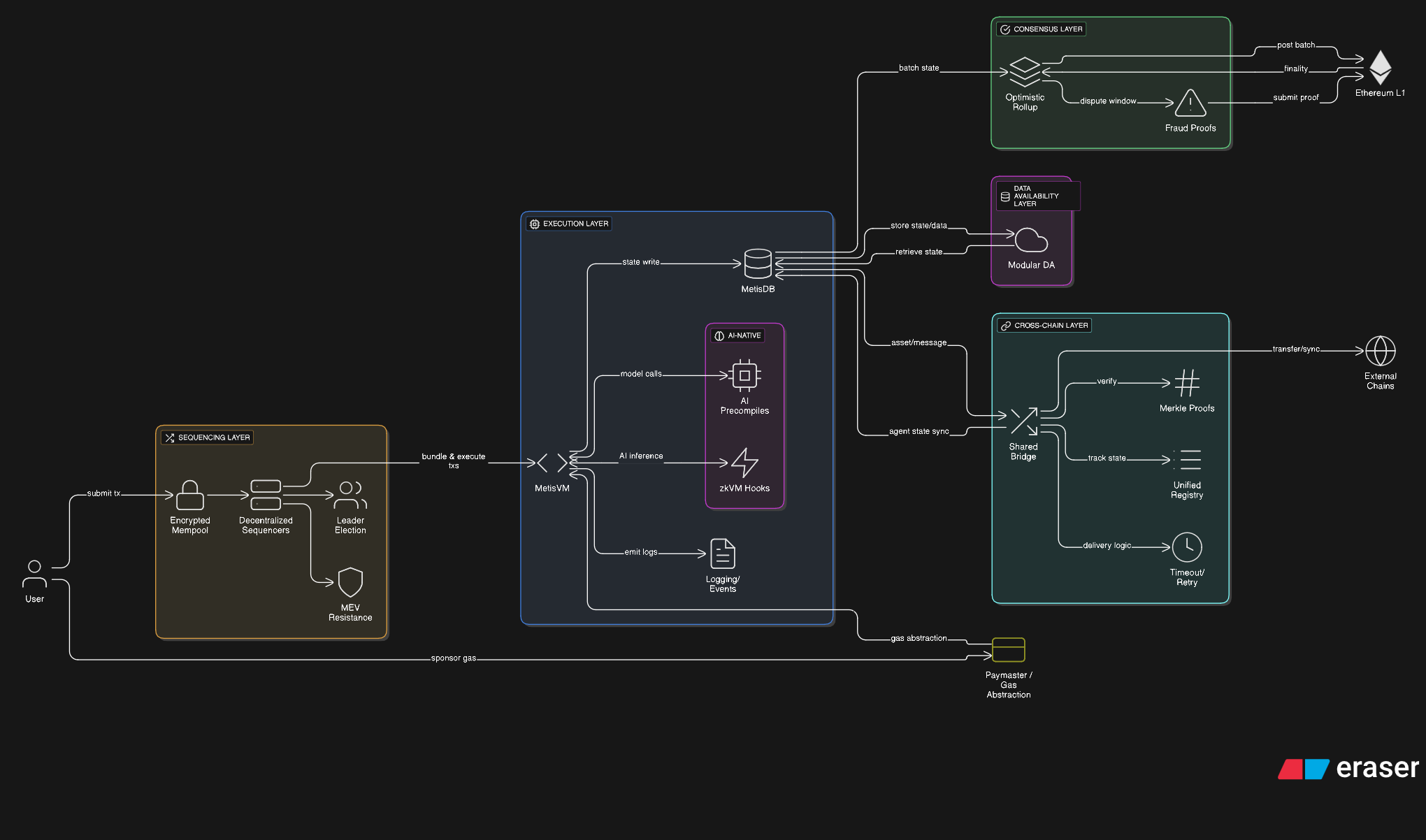Click the MetisVM code brackets icon
The image size is (1426, 840).
point(552,463)
